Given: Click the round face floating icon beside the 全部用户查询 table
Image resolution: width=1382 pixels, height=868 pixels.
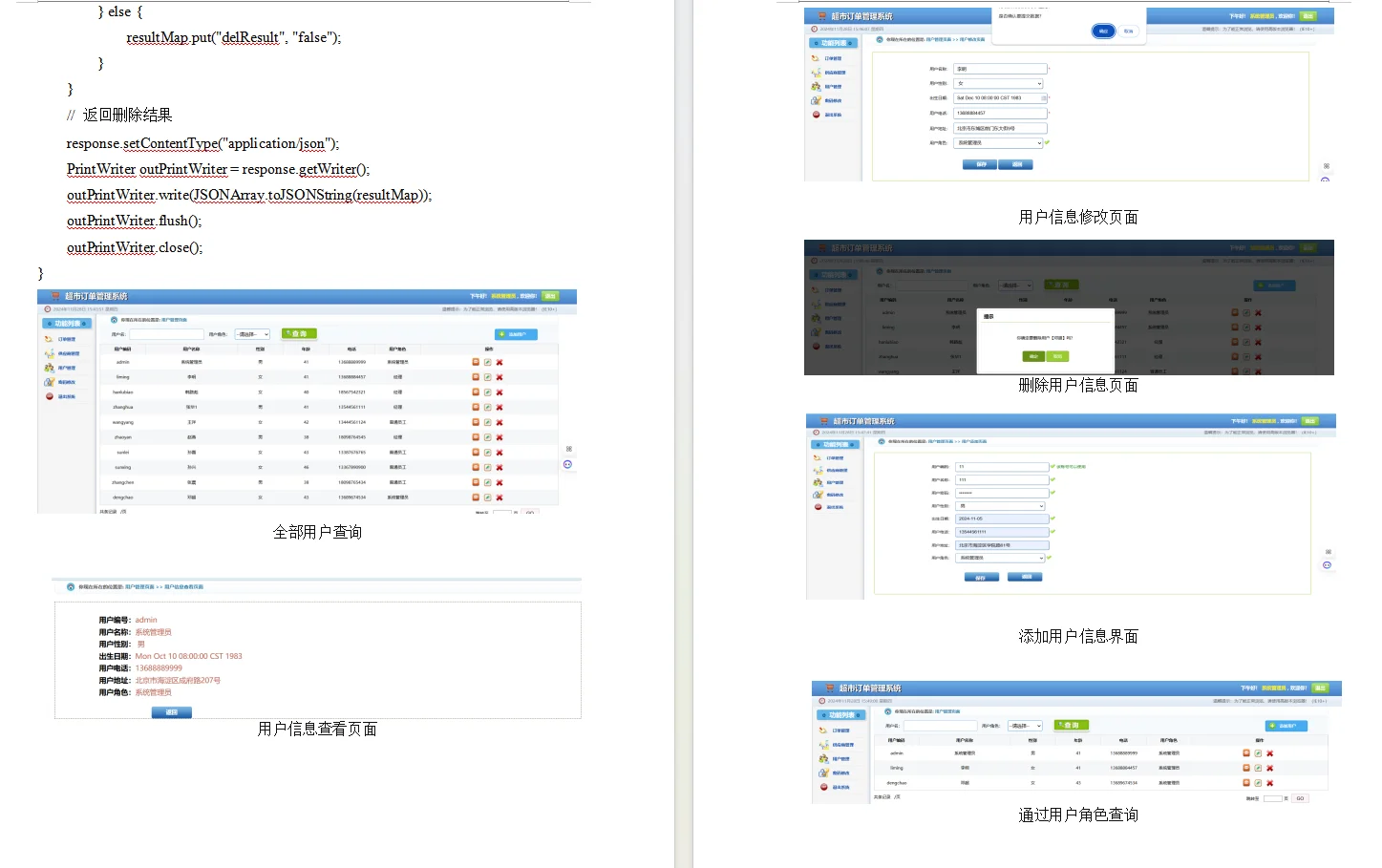Looking at the screenshot, I should pos(567,464).
